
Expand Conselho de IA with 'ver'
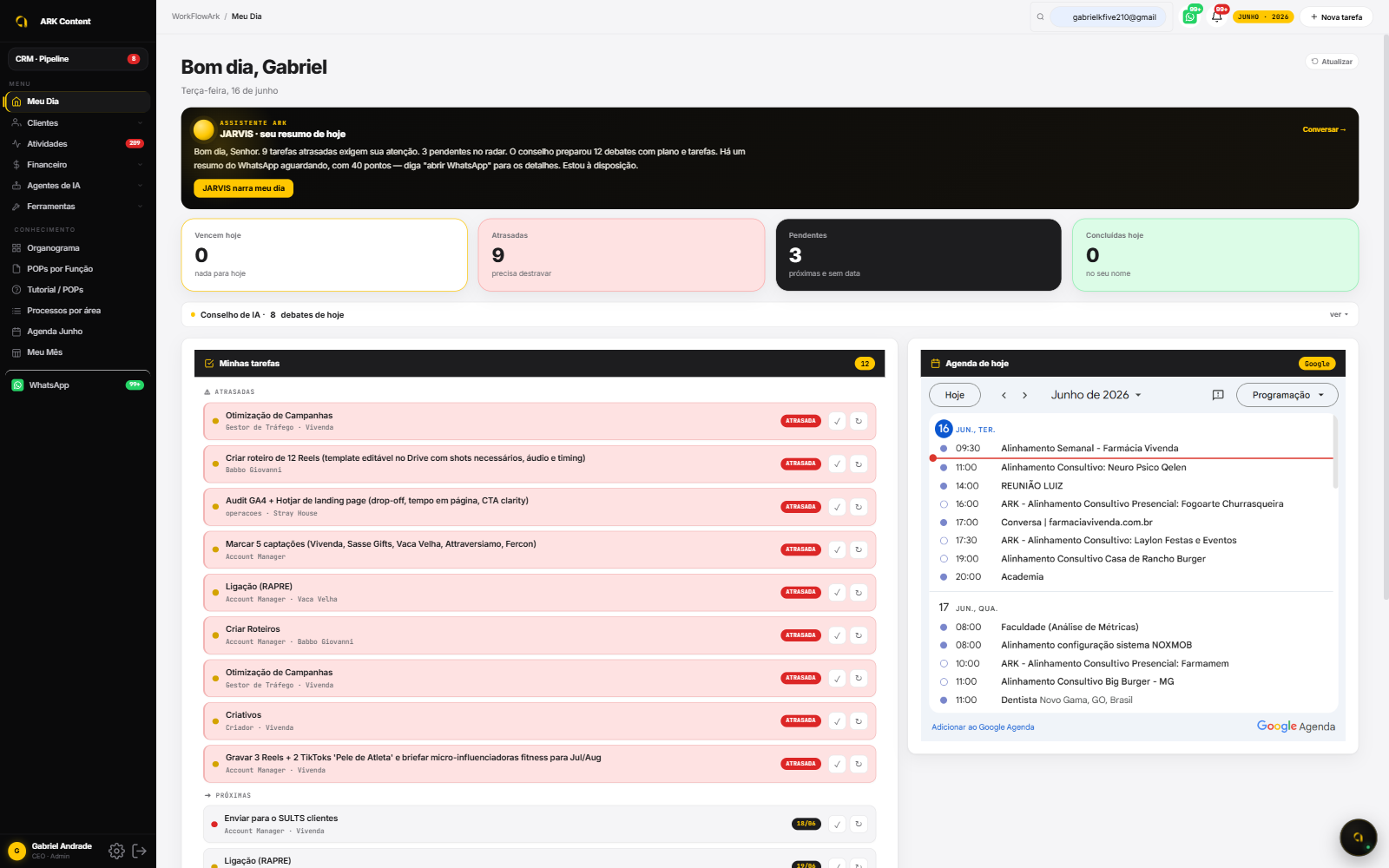pyautogui.click(x=1339, y=314)
